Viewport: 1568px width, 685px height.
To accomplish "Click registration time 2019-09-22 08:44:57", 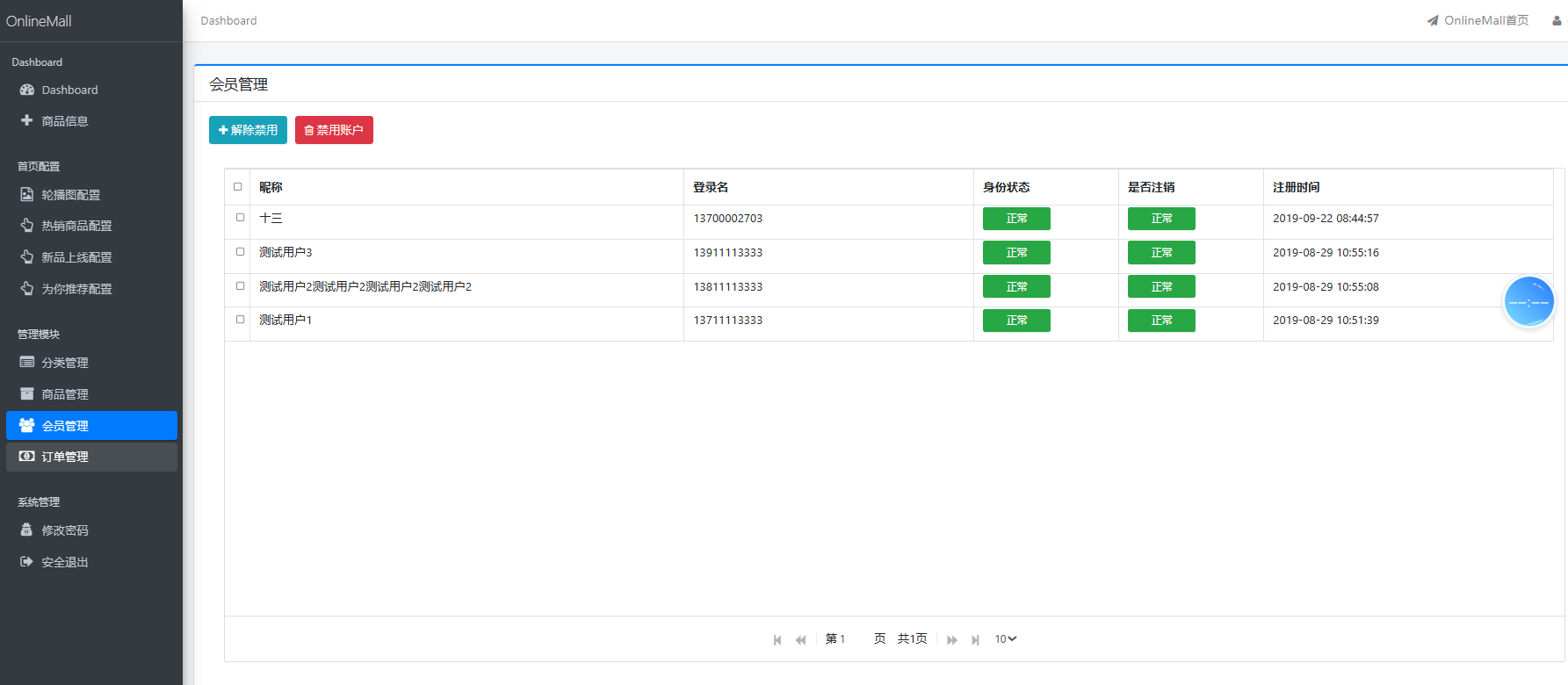I will pos(1326,219).
